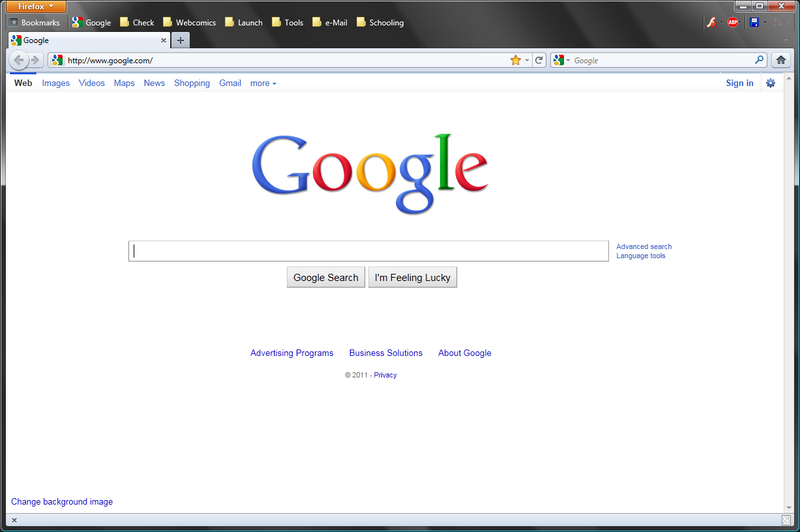This screenshot has height=532, width=800.
Task: Open the Language tools link
Action: [641, 256]
